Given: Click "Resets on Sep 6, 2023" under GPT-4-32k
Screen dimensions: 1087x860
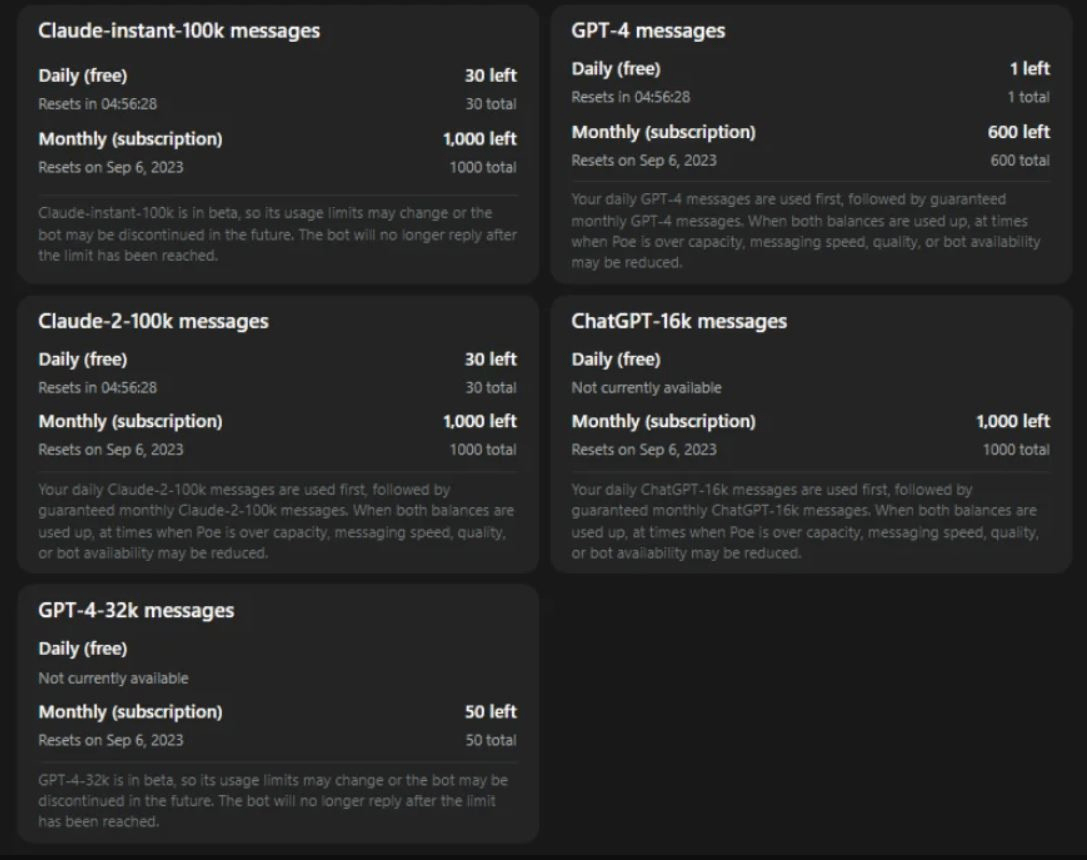Looking at the screenshot, I should (x=111, y=741).
